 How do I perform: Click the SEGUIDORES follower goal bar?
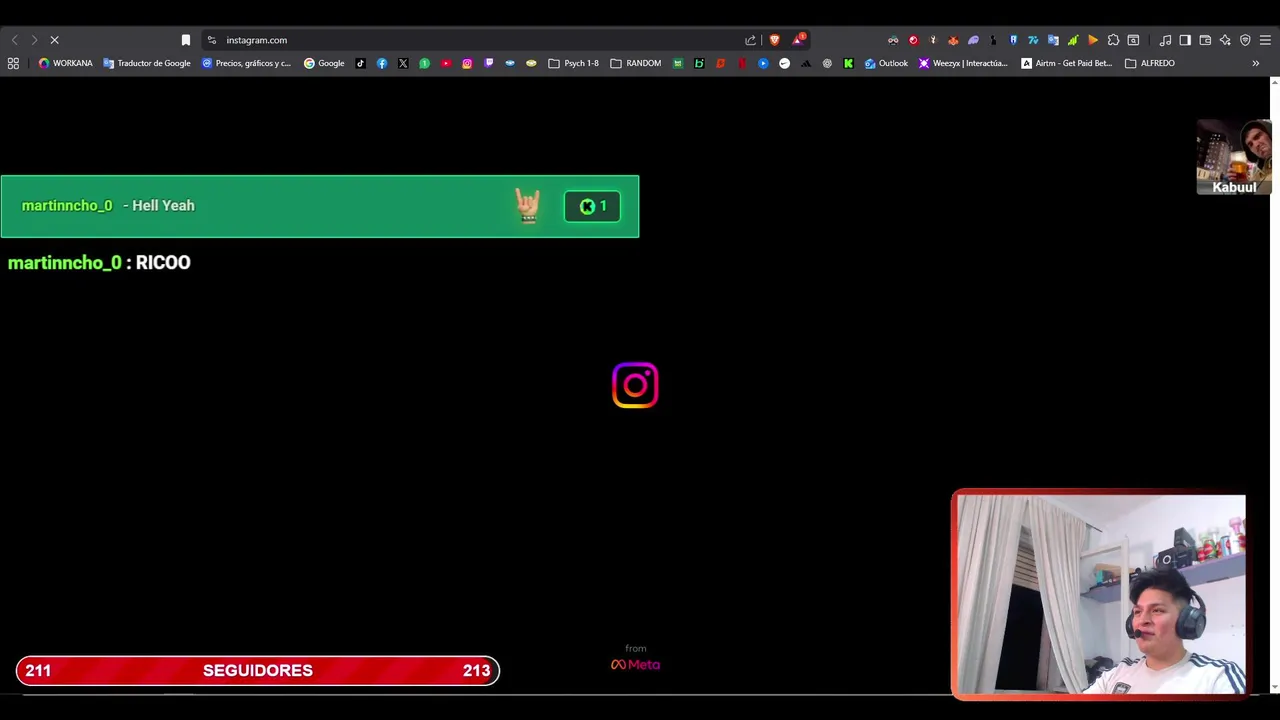[x=258, y=670]
